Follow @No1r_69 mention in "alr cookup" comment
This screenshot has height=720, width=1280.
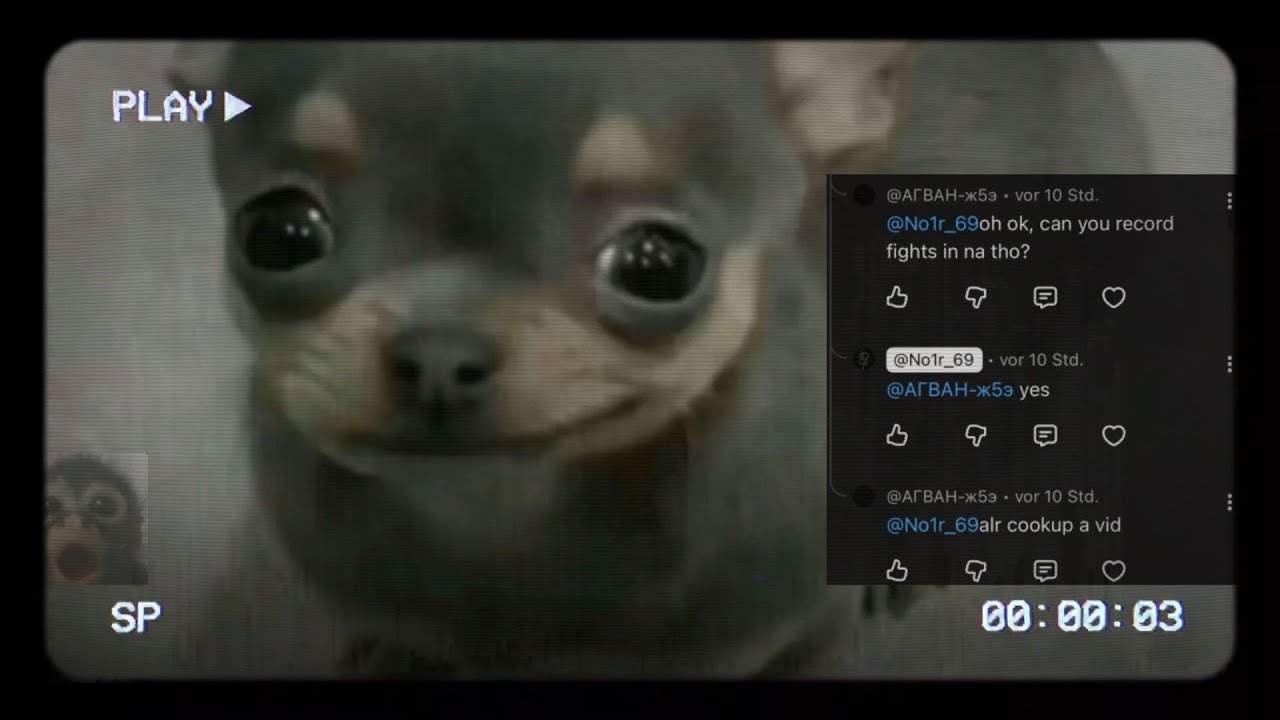click(932, 525)
